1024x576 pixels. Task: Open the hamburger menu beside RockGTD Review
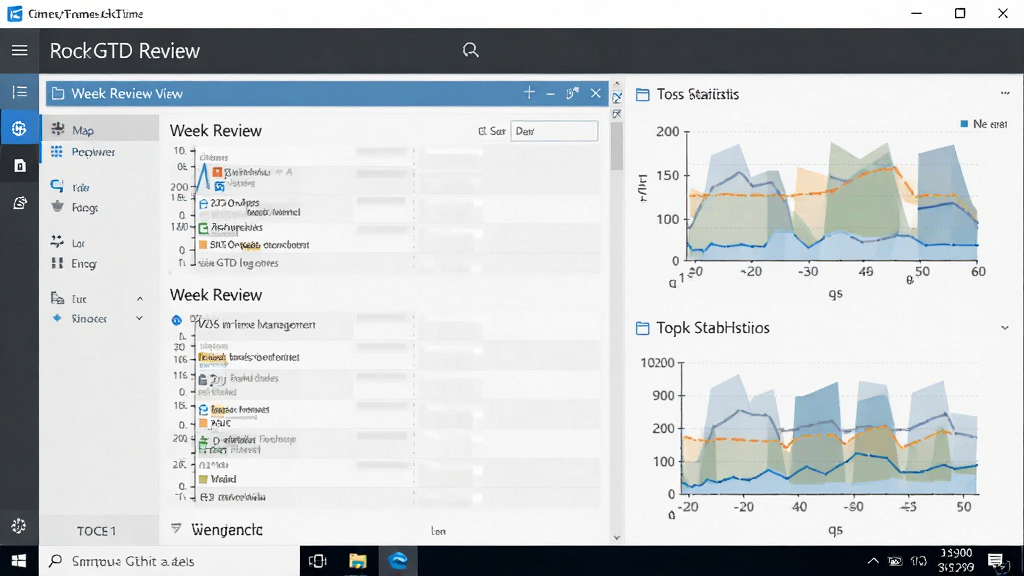tap(20, 50)
